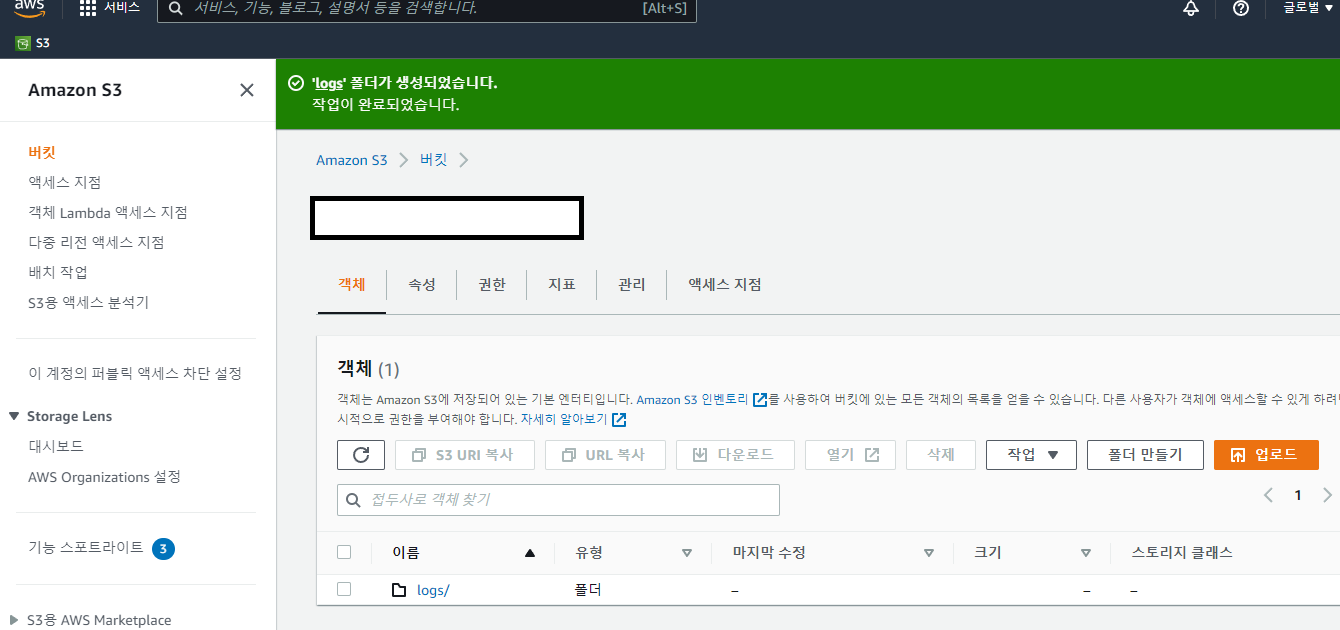The height and width of the screenshot is (630, 1340).
Task: Open the 지표 tab
Action: [562, 285]
